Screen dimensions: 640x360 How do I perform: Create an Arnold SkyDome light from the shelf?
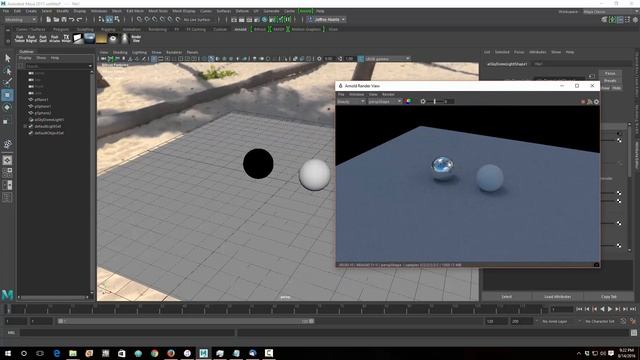(x=89, y=38)
